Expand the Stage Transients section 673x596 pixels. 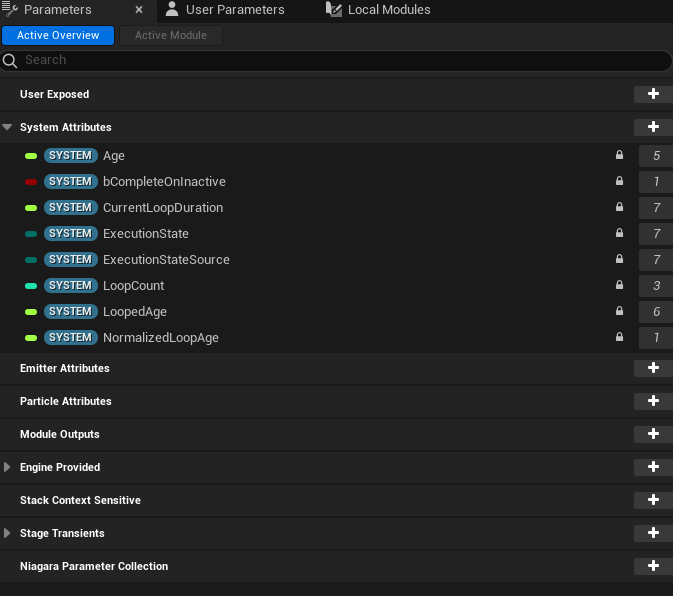pos(7,533)
